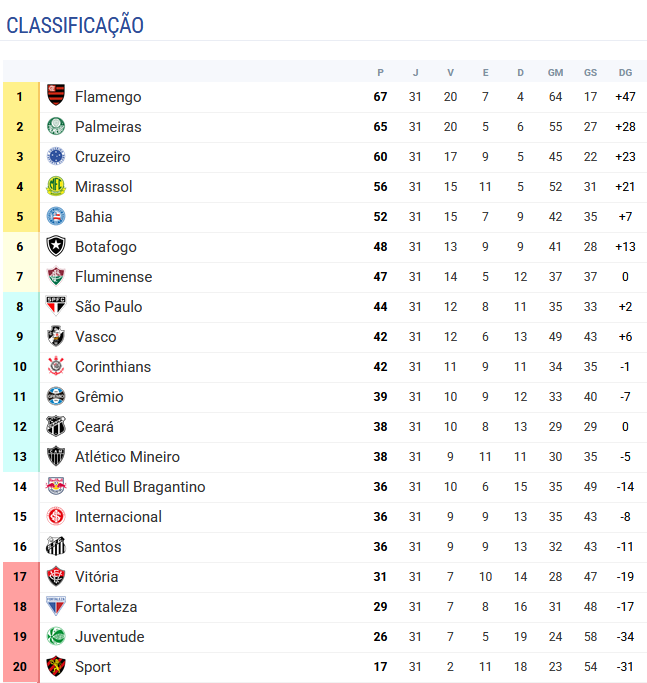The width and height of the screenshot is (647, 683).
Task: Click the V wins column header
Action: coord(450,72)
